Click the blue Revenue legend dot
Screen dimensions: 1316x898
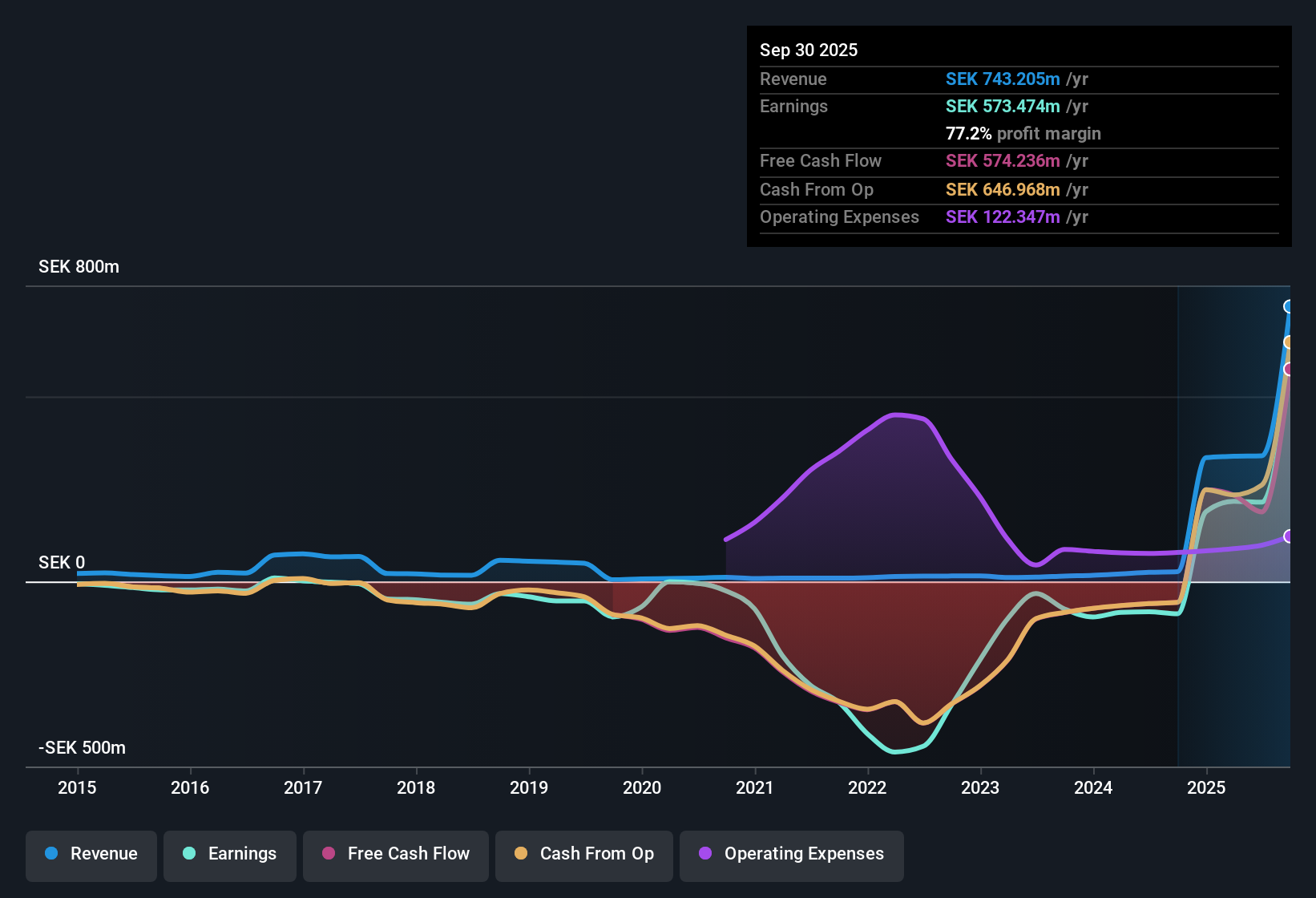[51, 854]
